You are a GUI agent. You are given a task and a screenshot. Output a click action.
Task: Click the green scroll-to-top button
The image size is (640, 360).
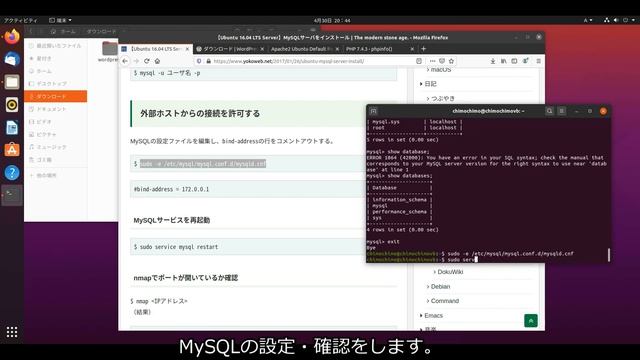[531, 321]
